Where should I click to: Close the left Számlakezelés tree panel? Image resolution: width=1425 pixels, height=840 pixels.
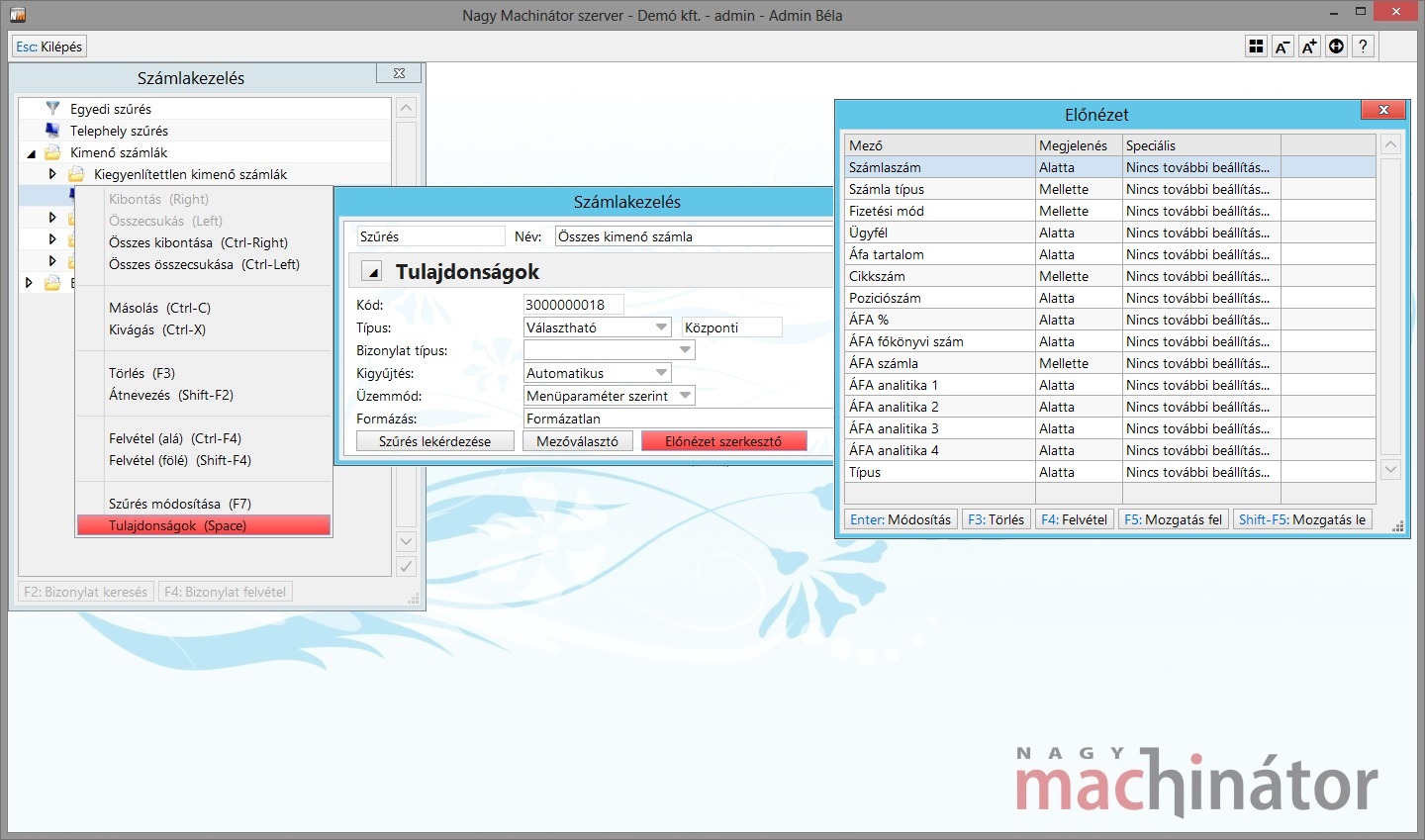pos(399,73)
